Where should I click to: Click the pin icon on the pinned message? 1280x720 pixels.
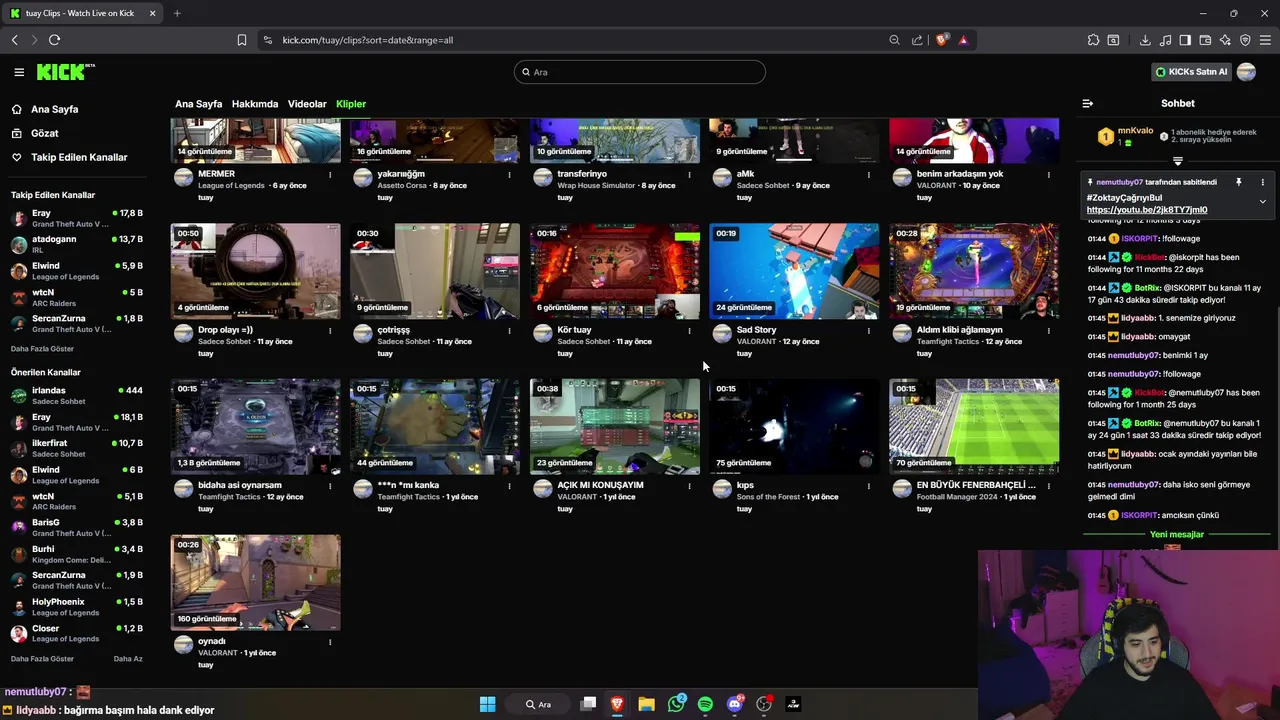(1238, 182)
